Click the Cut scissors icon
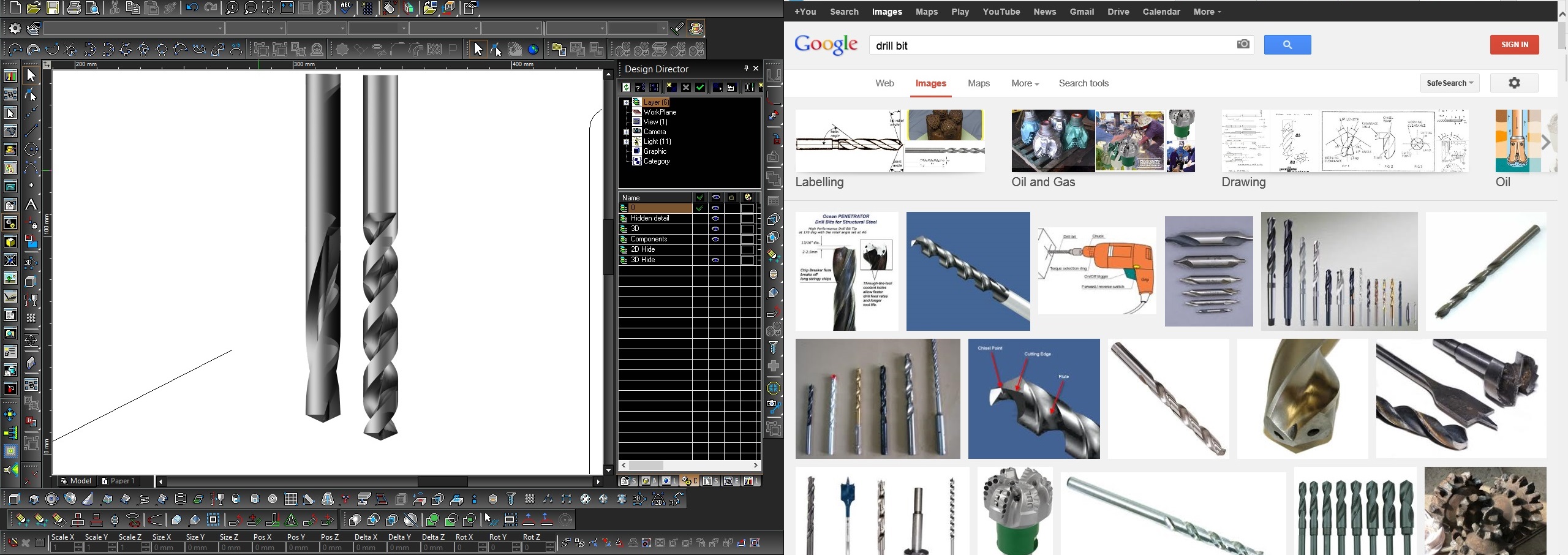The width and height of the screenshot is (1568, 555). click(x=114, y=8)
